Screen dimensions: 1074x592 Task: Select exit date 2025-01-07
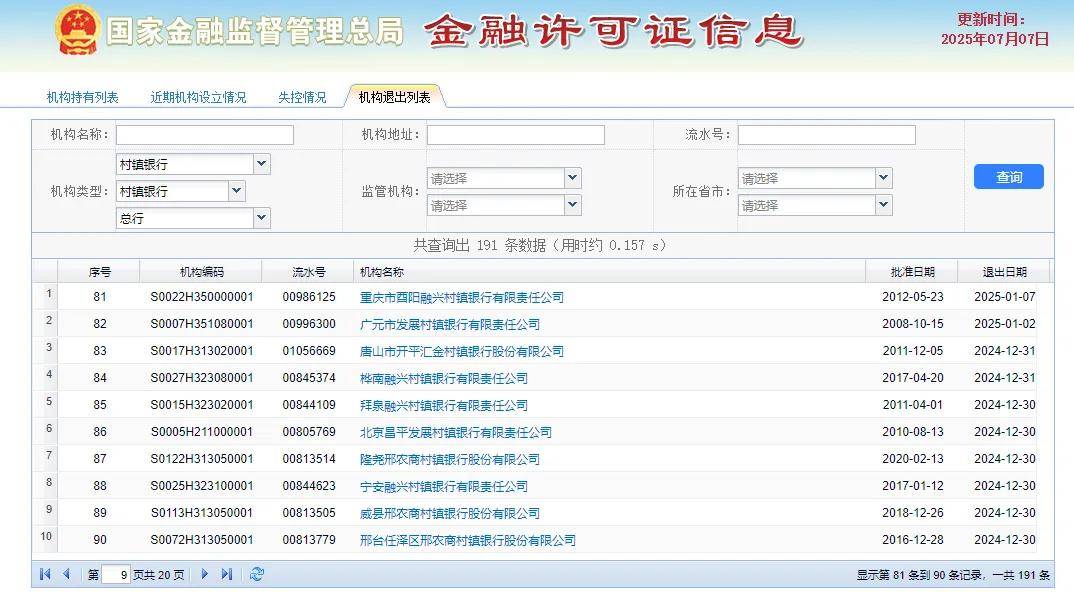(1005, 297)
